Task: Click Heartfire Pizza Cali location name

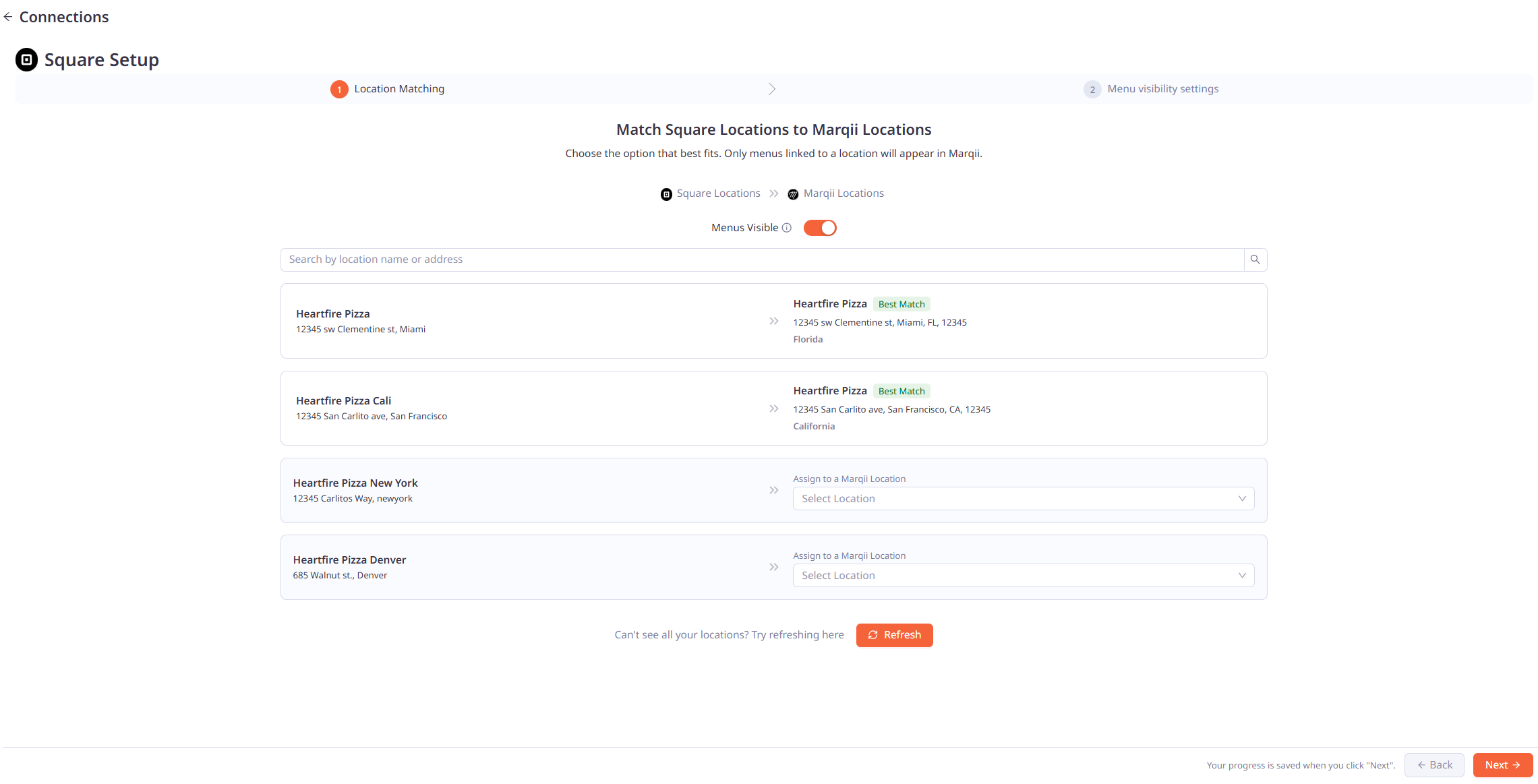Action: pos(343,400)
